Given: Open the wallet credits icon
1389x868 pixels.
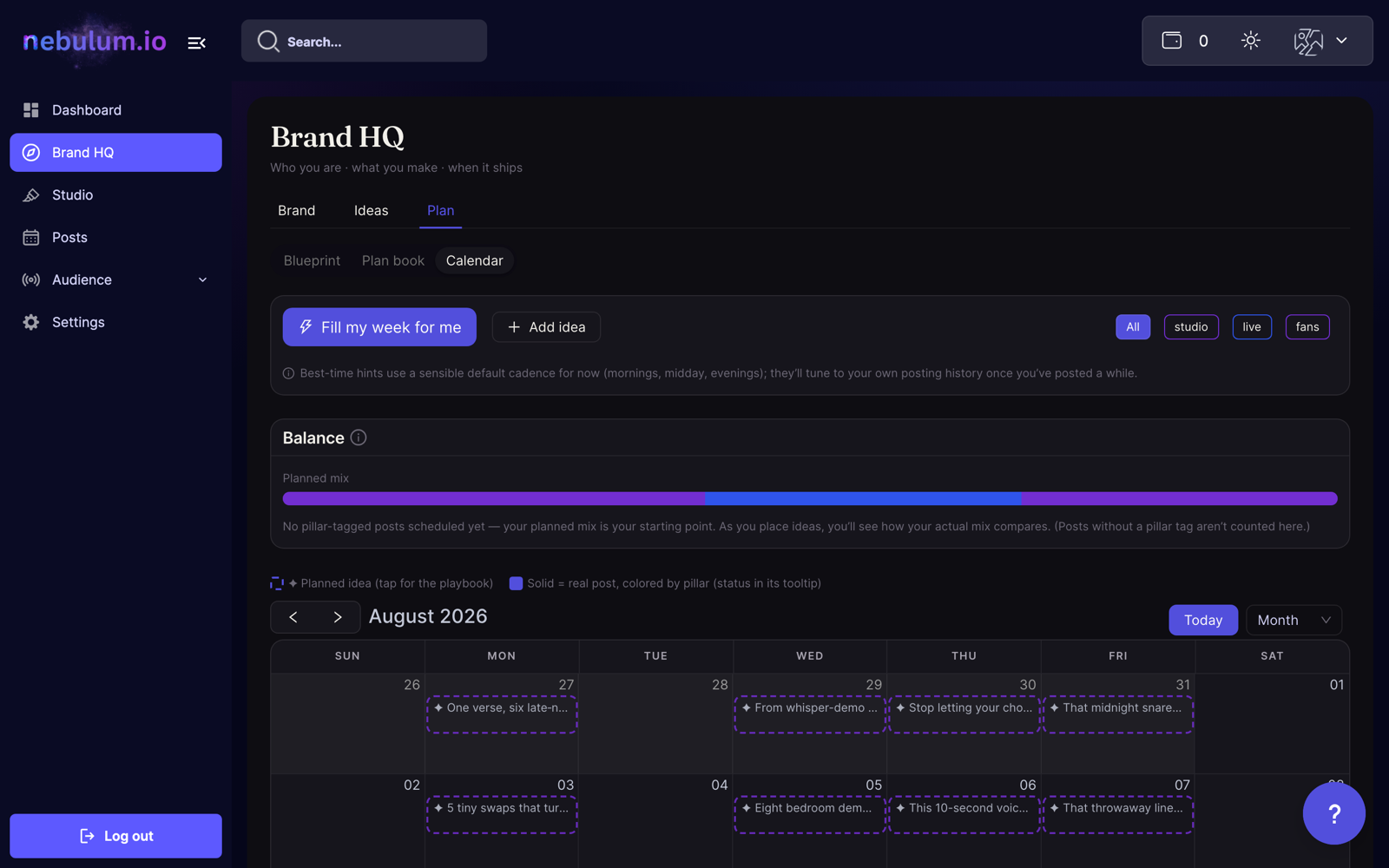Looking at the screenshot, I should (x=1172, y=41).
